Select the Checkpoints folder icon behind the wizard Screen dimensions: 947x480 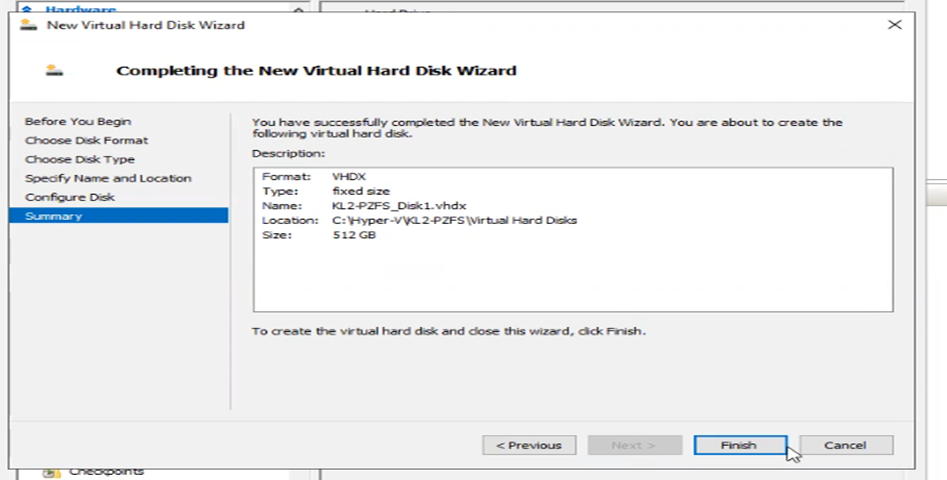(51, 473)
